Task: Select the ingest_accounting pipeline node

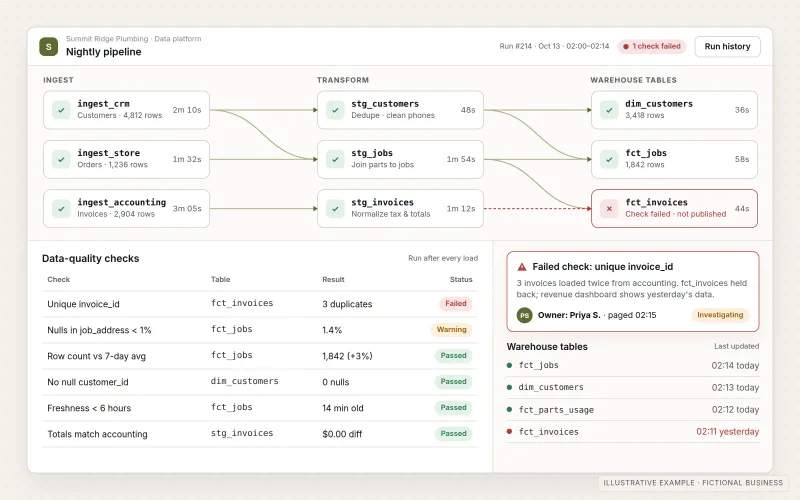Action: [127, 209]
